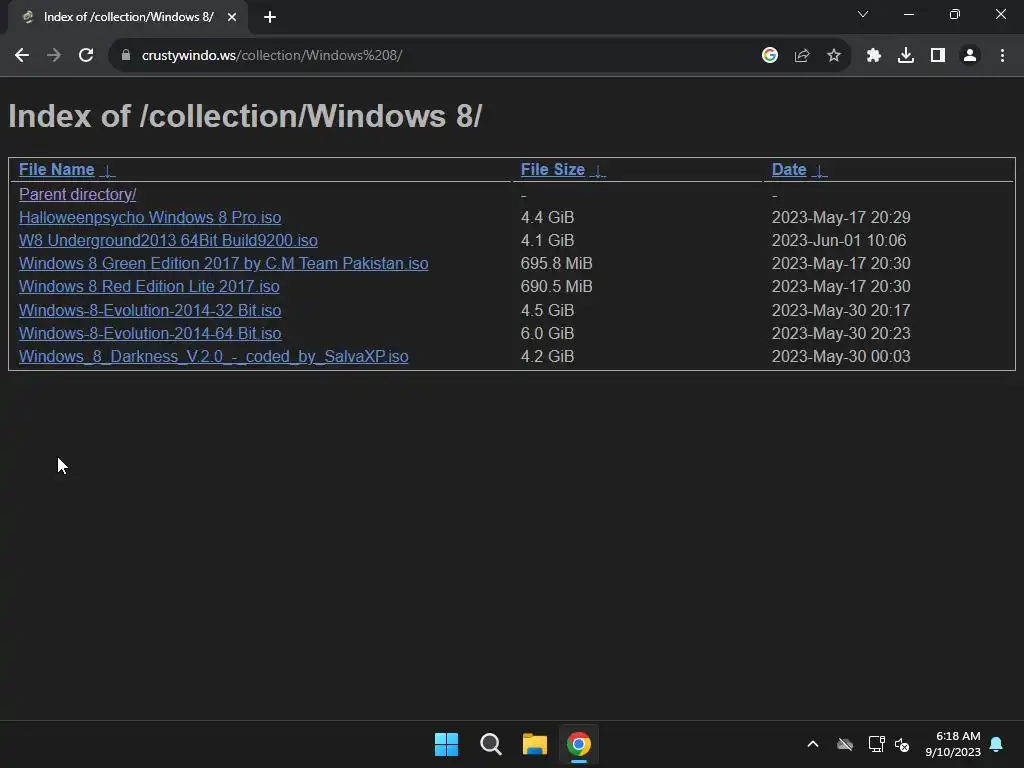Screen dimensions: 1024x768
Task: Select date 2023-May-30 00:03
Action: 841,357
